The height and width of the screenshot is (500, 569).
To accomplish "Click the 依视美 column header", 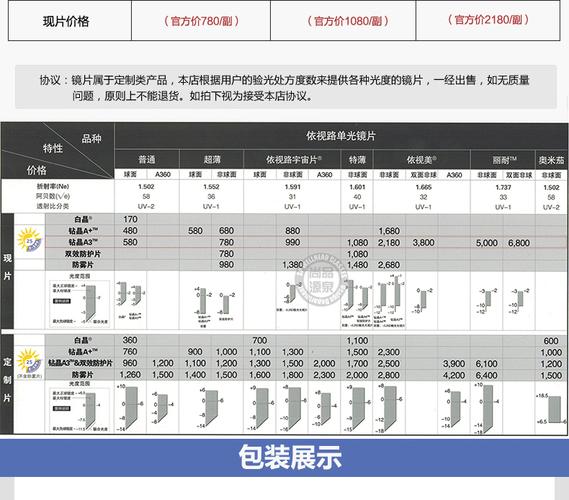I will tap(421, 159).
